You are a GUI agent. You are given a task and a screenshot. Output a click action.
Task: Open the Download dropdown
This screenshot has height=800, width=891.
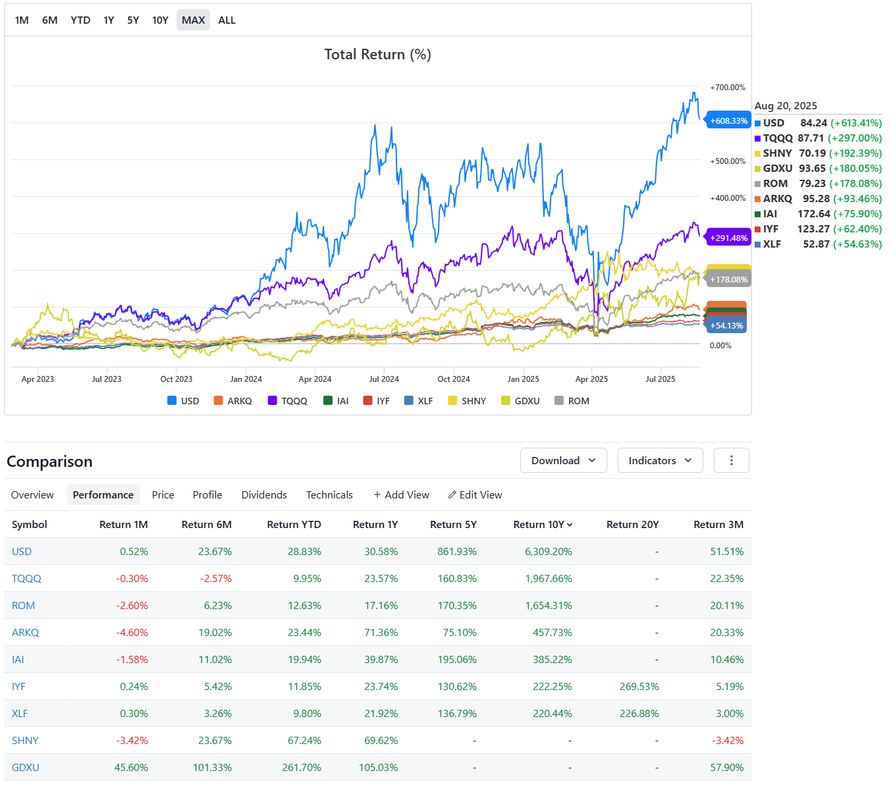[x=563, y=461]
